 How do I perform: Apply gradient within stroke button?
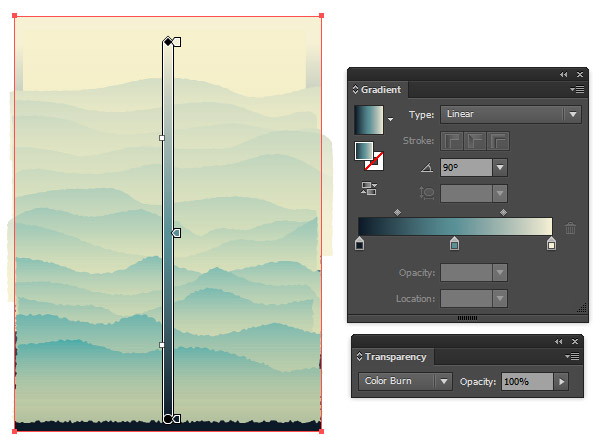pos(452,141)
